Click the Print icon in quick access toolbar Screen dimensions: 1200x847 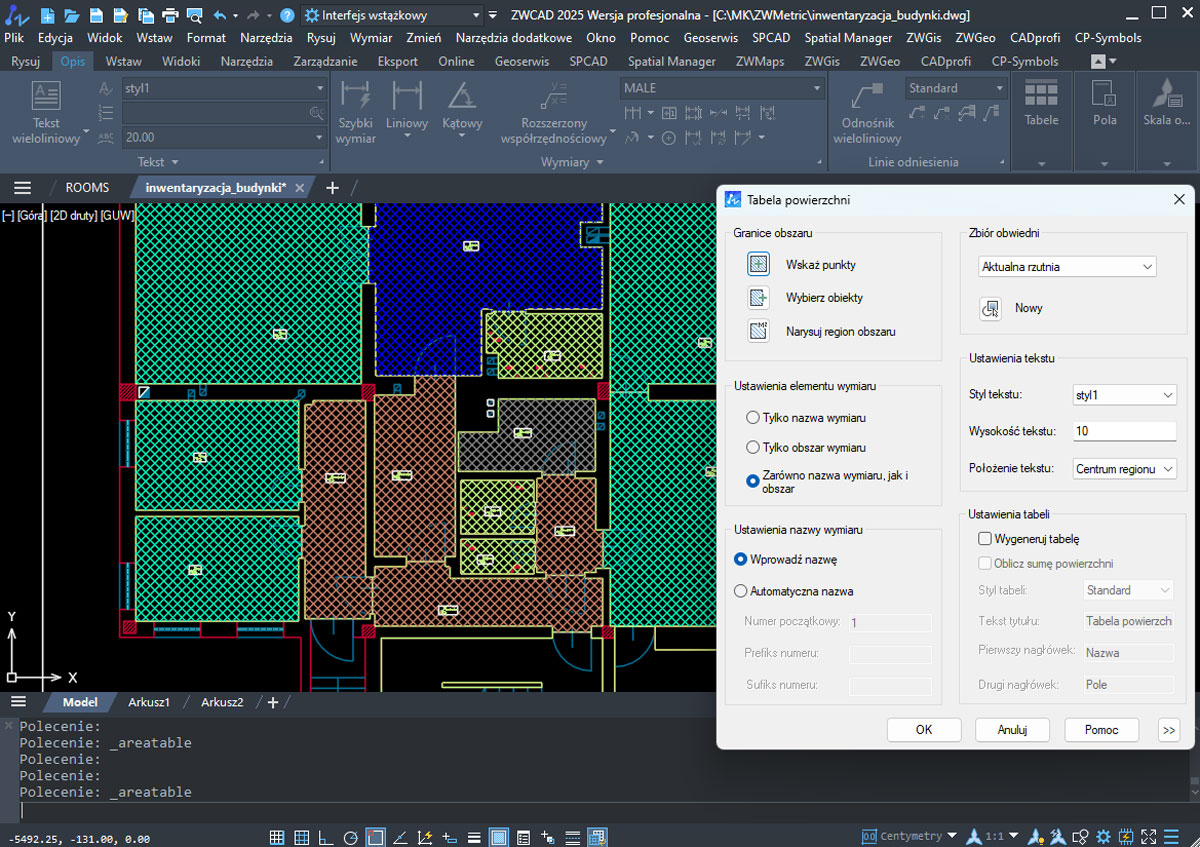169,15
